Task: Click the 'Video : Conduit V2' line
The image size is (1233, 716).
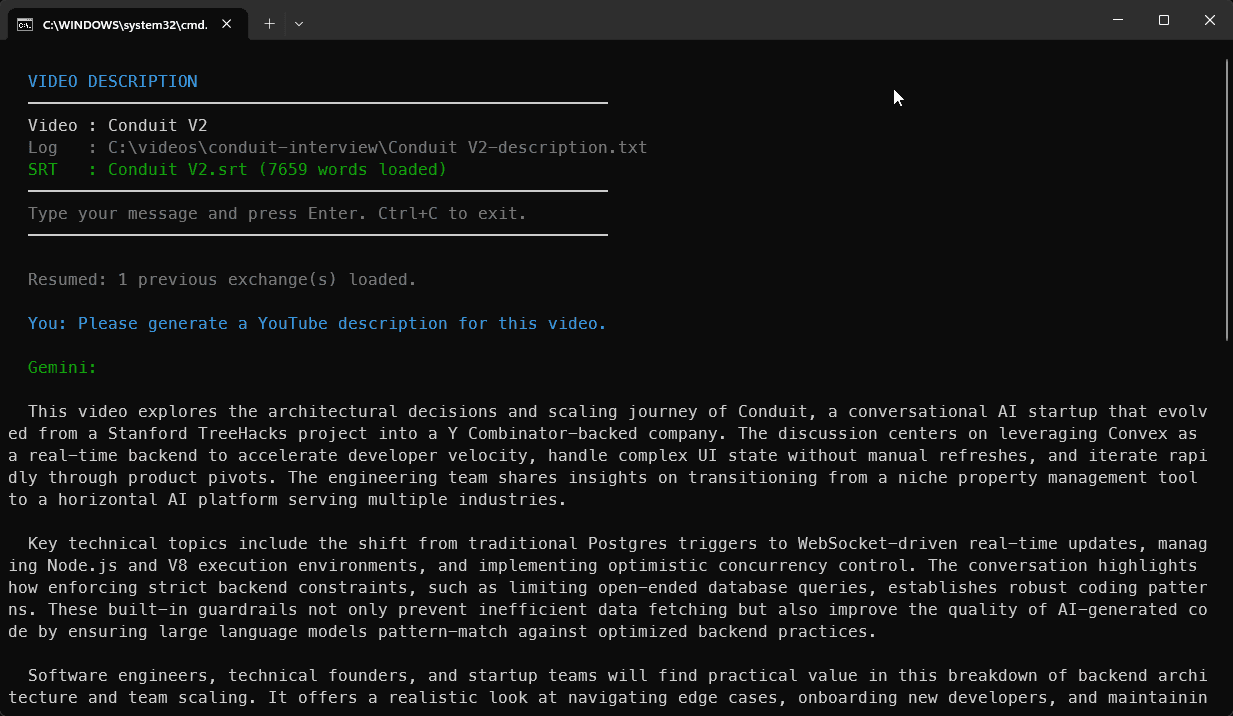Action: click(x=113, y=125)
